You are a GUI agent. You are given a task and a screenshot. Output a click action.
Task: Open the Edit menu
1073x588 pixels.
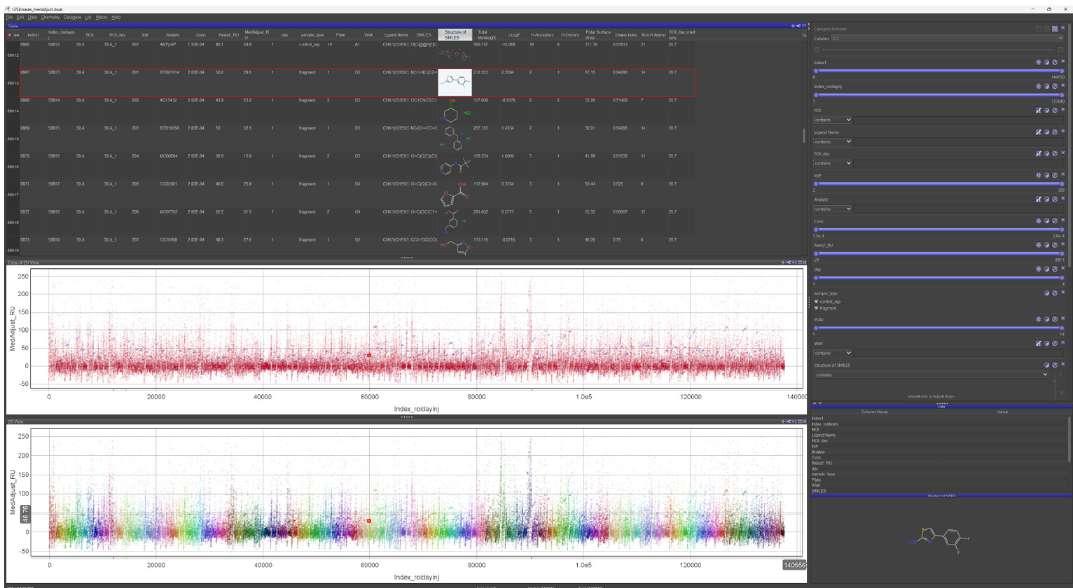point(21,17)
